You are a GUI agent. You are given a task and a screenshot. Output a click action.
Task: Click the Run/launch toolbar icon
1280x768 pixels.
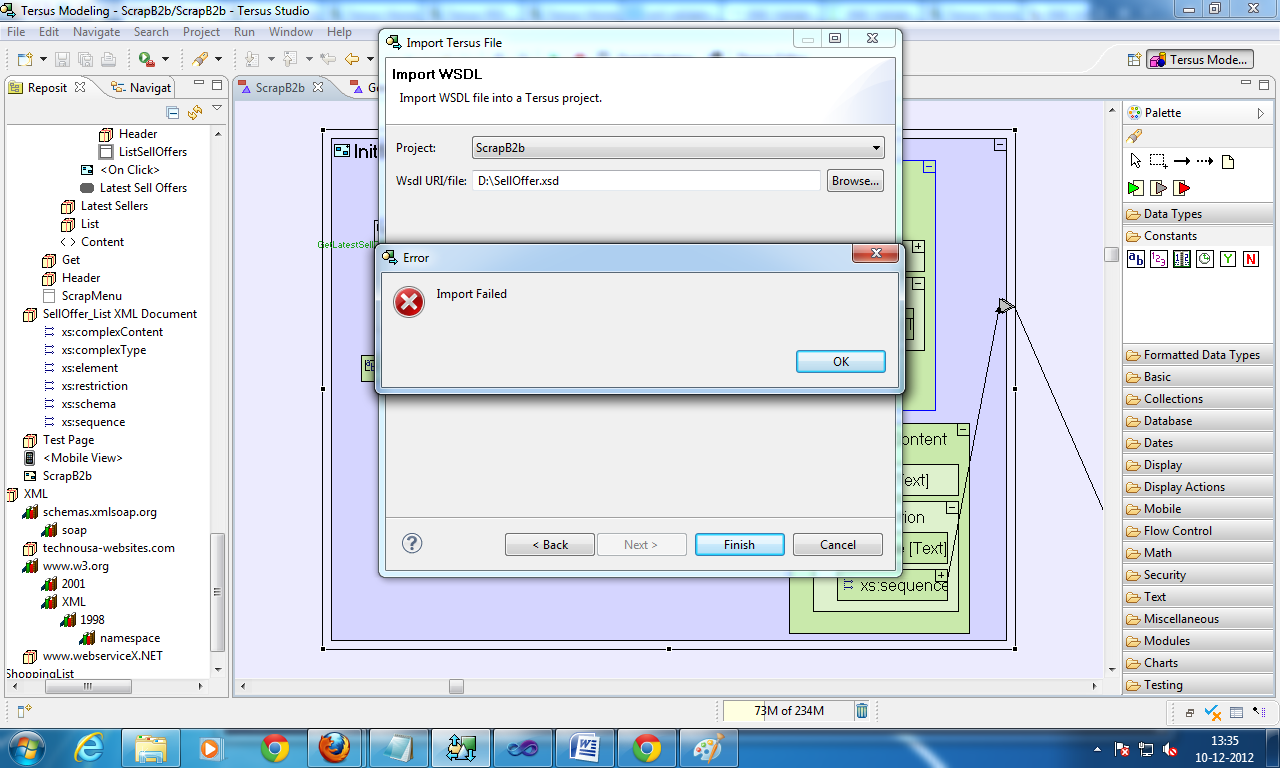pyautogui.click(x=147, y=59)
